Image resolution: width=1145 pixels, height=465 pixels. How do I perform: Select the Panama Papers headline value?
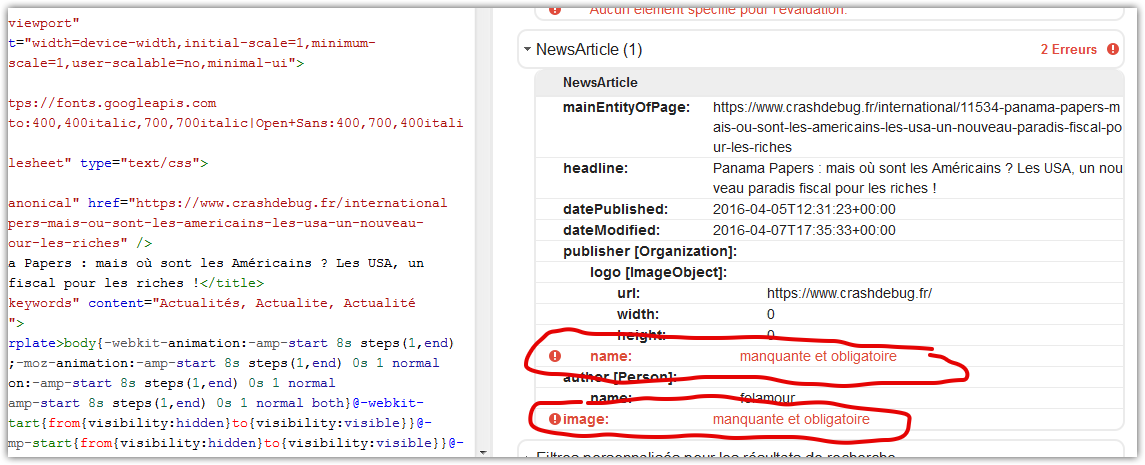click(916, 179)
